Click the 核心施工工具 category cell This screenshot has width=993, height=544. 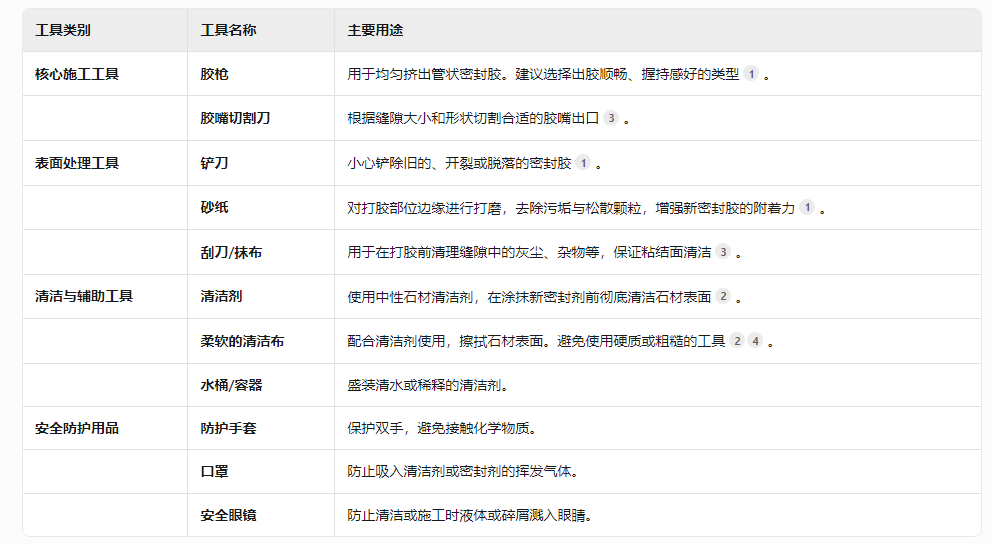coord(77,74)
